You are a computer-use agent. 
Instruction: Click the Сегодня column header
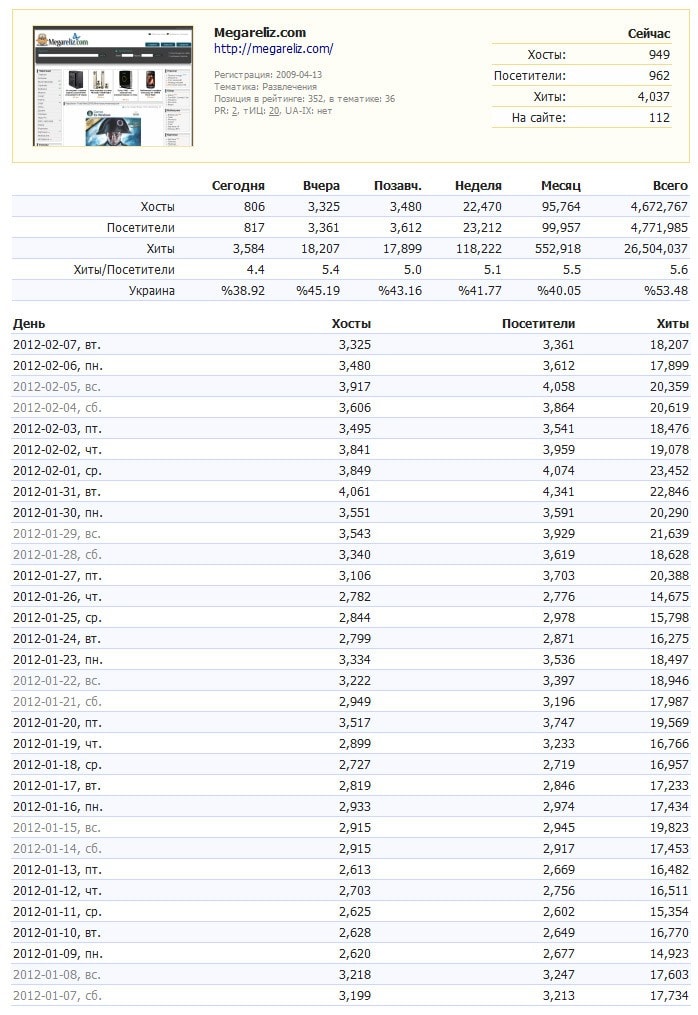coord(238,185)
